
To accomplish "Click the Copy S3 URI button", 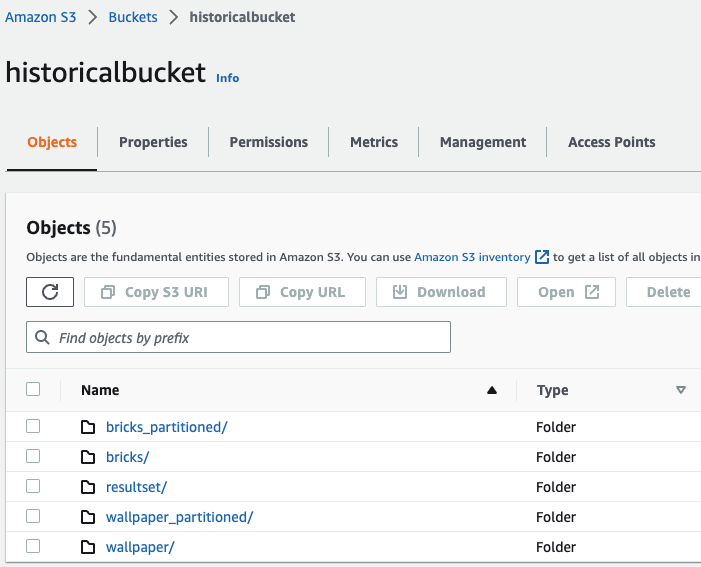I will (x=156, y=292).
